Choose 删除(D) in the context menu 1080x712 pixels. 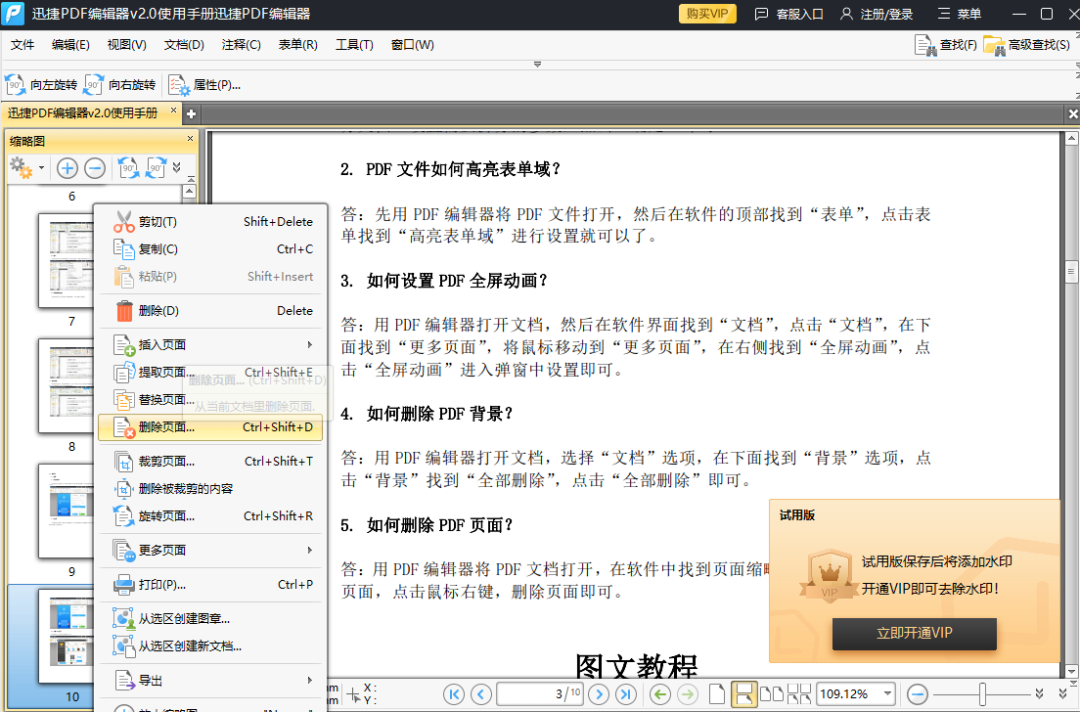211,311
